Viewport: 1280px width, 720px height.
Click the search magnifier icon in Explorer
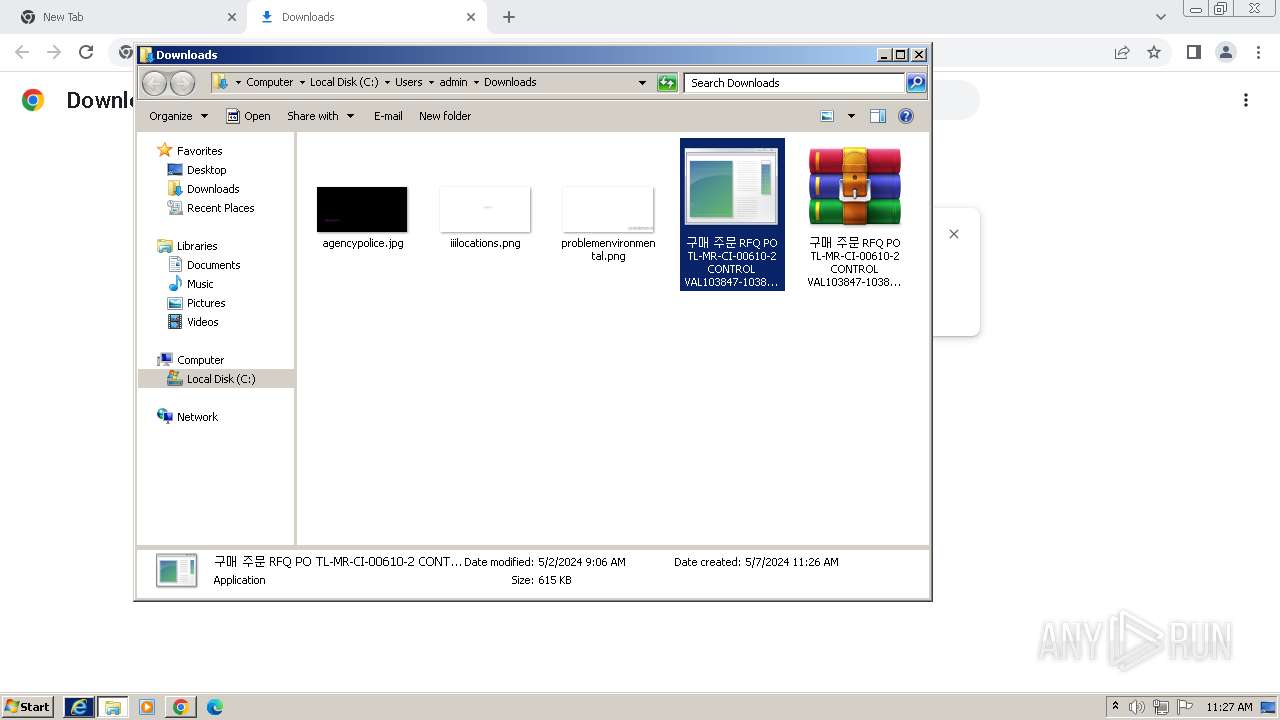(x=916, y=83)
